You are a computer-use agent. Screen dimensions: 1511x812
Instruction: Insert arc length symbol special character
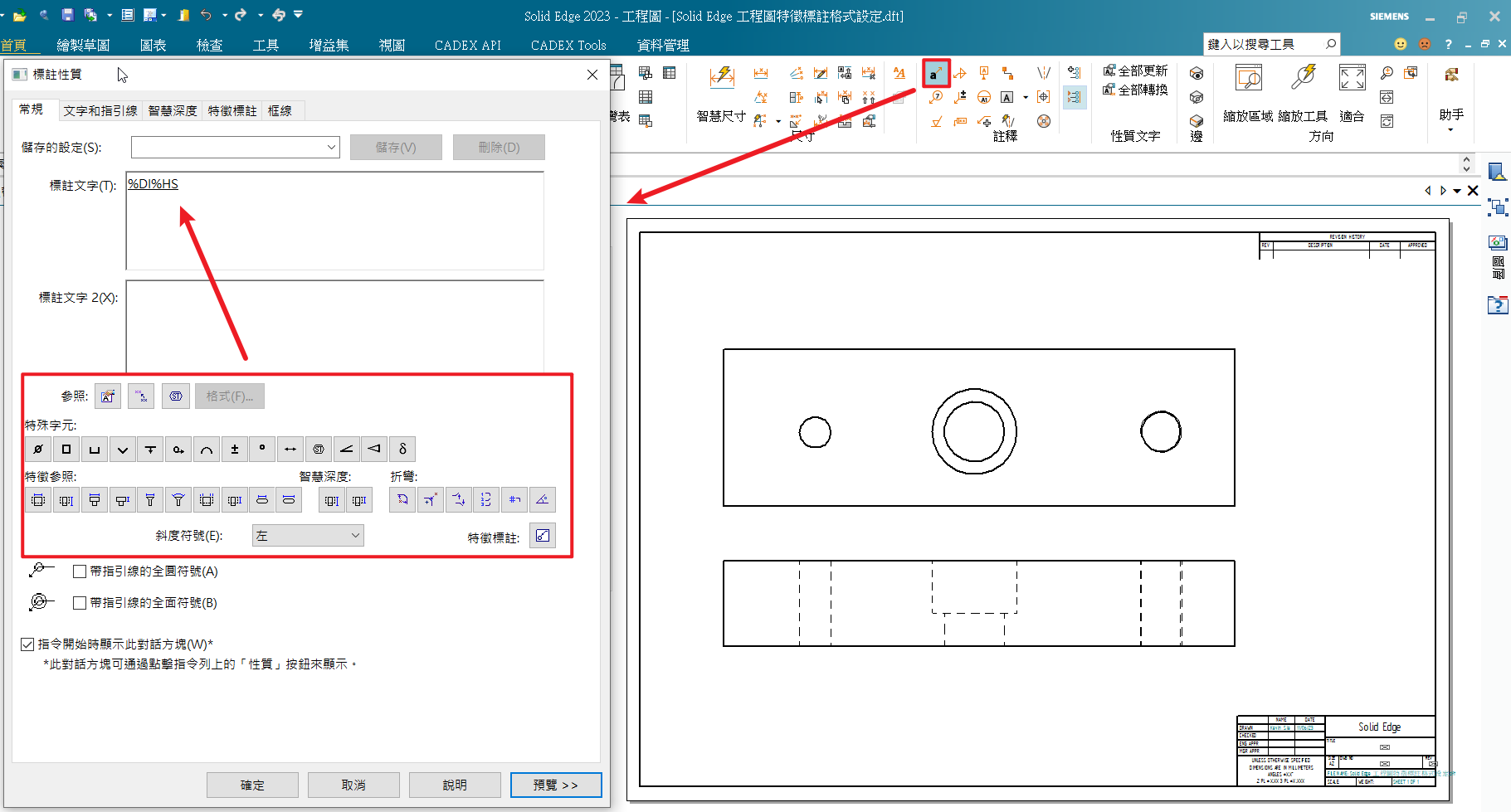pyautogui.click(x=207, y=449)
